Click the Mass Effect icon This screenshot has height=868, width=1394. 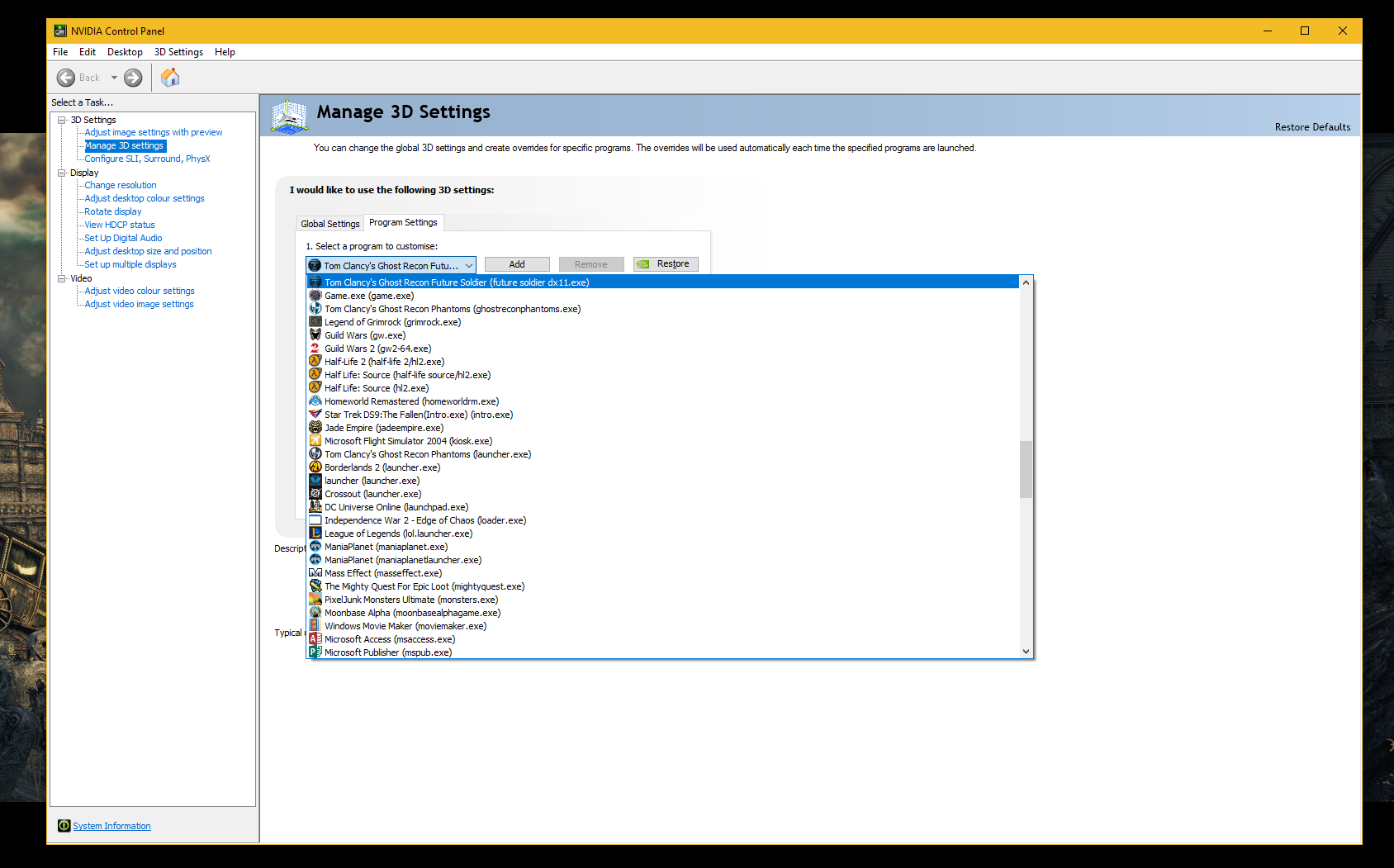(315, 573)
